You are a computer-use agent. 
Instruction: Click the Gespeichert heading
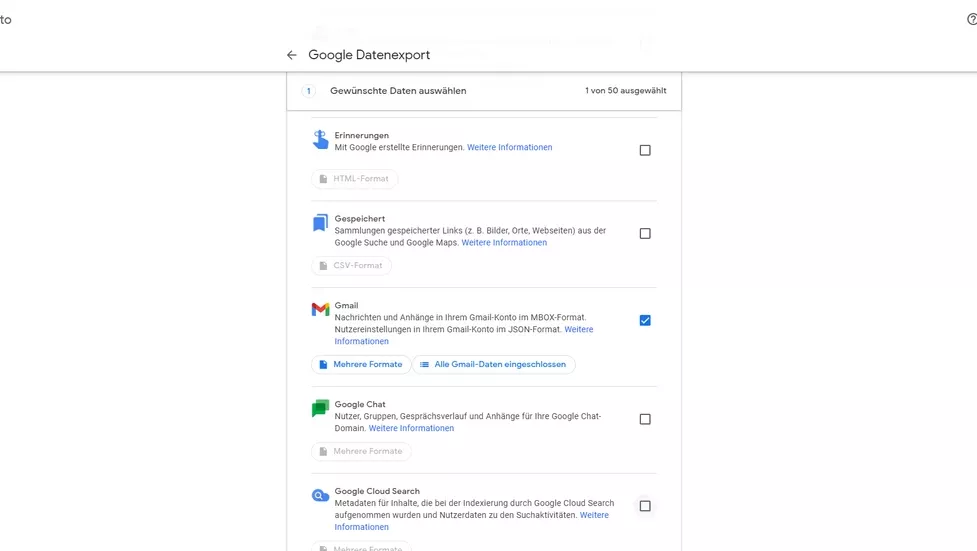click(x=360, y=219)
